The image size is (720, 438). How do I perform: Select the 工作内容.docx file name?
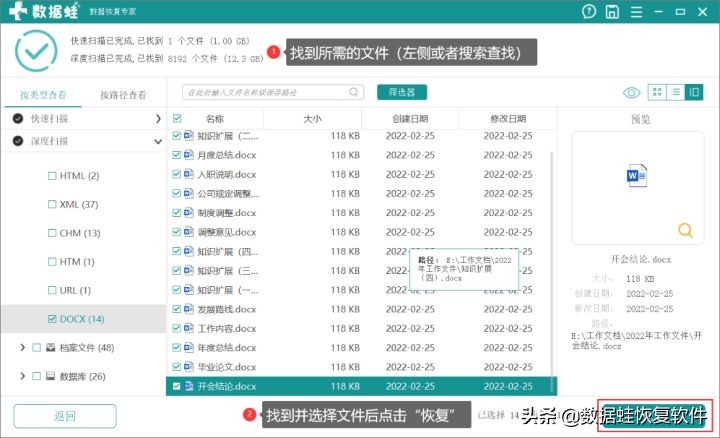click(227, 329)
